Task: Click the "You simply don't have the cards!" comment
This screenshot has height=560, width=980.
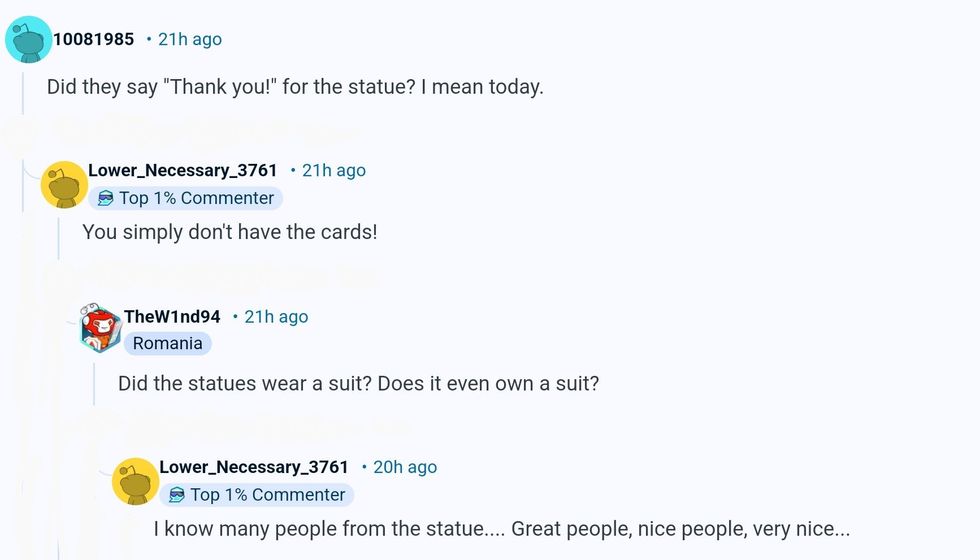Action: [x=230, y=232]
